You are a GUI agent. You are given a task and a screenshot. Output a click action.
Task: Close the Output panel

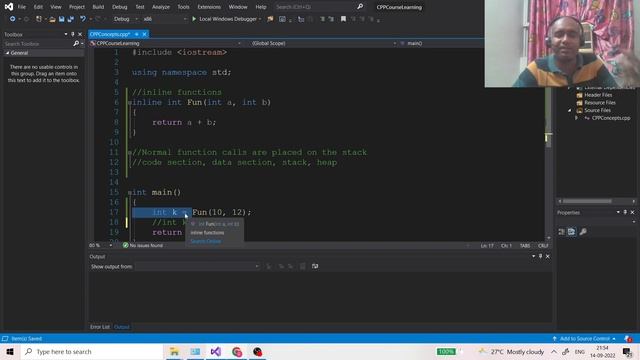click(548, 256)
